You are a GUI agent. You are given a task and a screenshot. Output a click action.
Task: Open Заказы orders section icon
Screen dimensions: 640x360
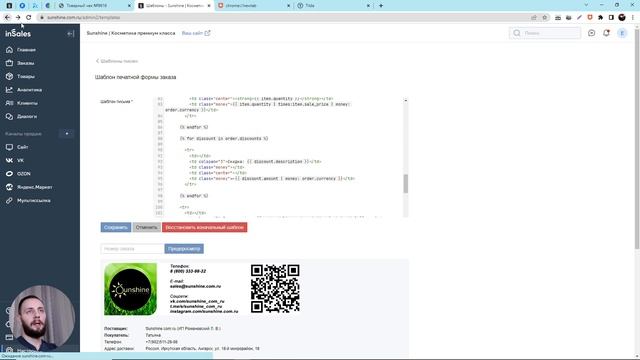point(9,63)
